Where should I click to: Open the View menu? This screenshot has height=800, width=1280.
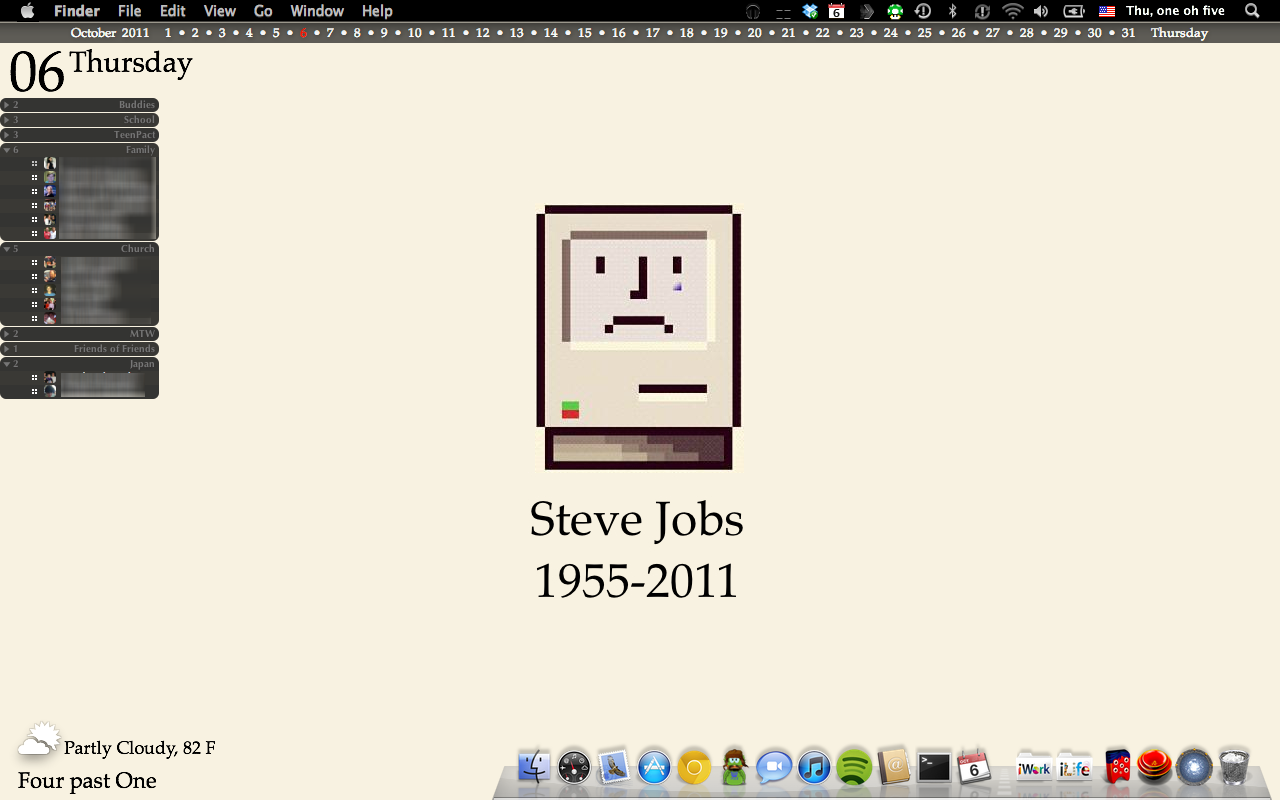(x=220, y=11)
